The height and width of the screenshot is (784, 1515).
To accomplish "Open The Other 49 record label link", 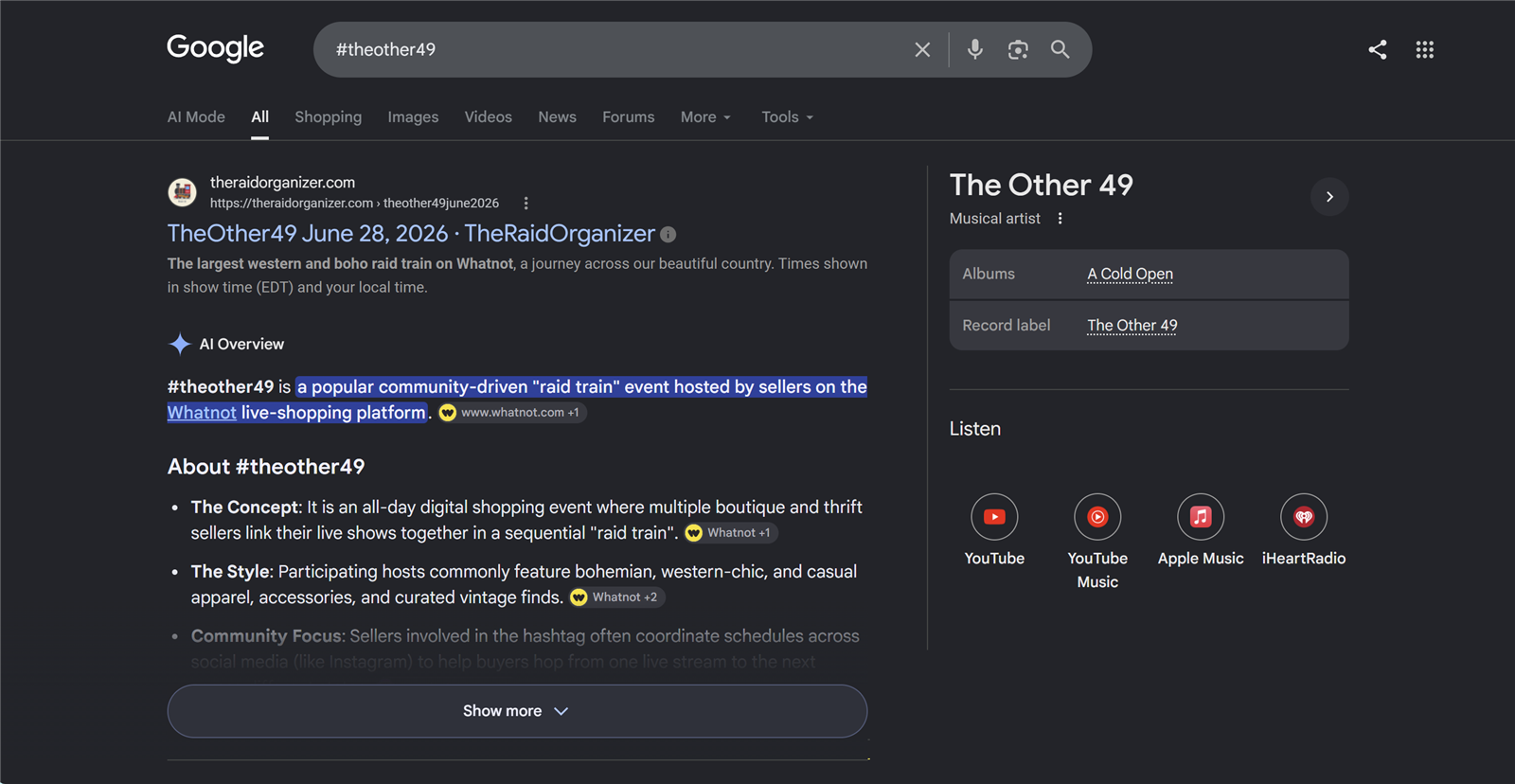I will (1132, 326).
